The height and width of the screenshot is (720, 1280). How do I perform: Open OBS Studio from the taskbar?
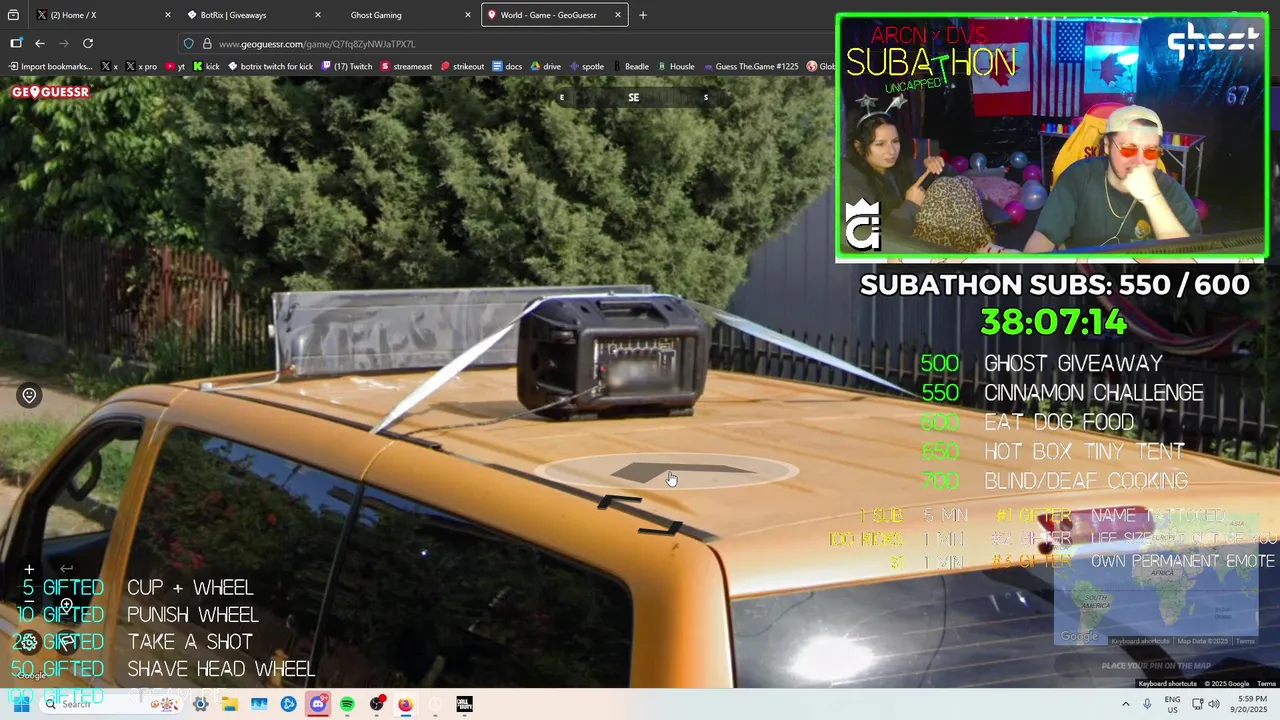(x=377, y=704)
